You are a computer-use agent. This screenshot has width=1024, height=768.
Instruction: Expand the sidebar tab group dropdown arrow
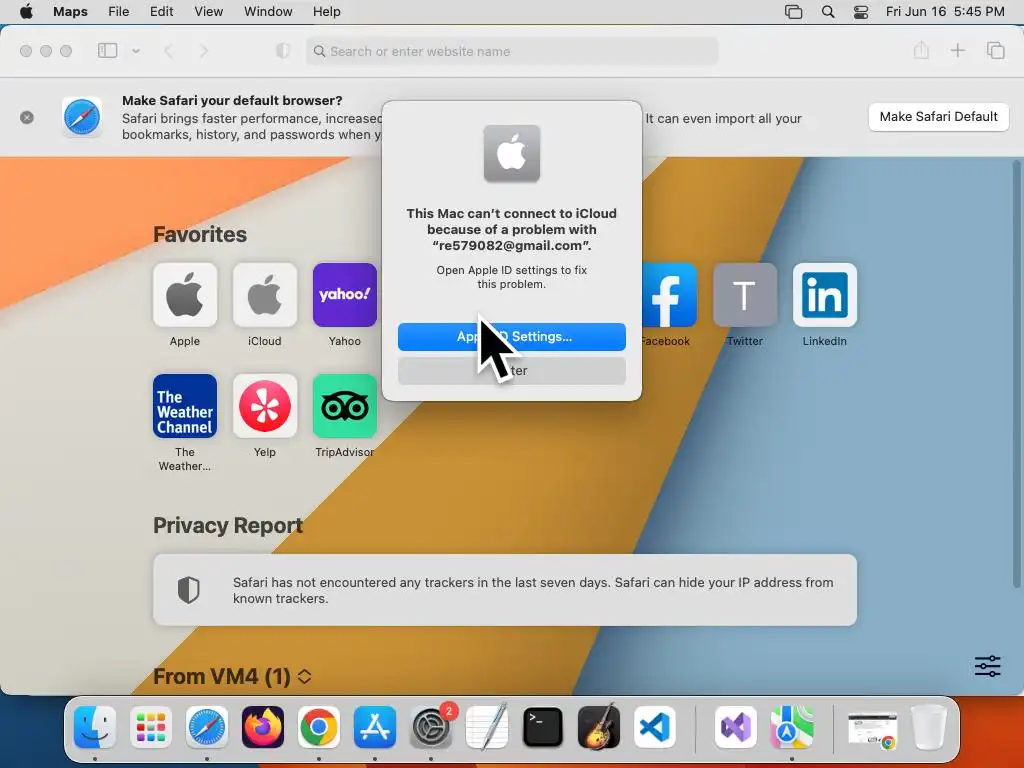pos(136,50)
